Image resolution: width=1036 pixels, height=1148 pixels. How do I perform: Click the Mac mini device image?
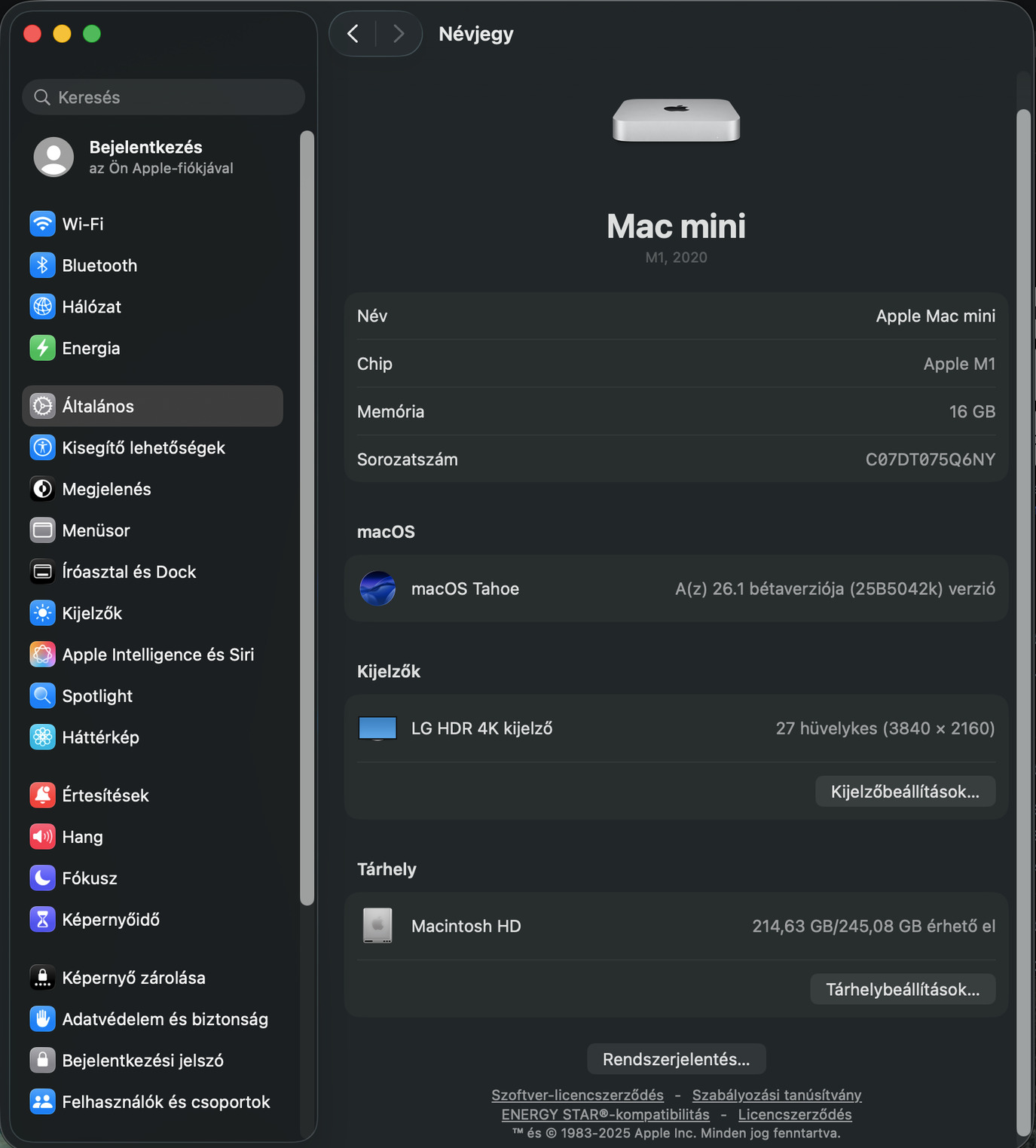[x=677, y=121]
